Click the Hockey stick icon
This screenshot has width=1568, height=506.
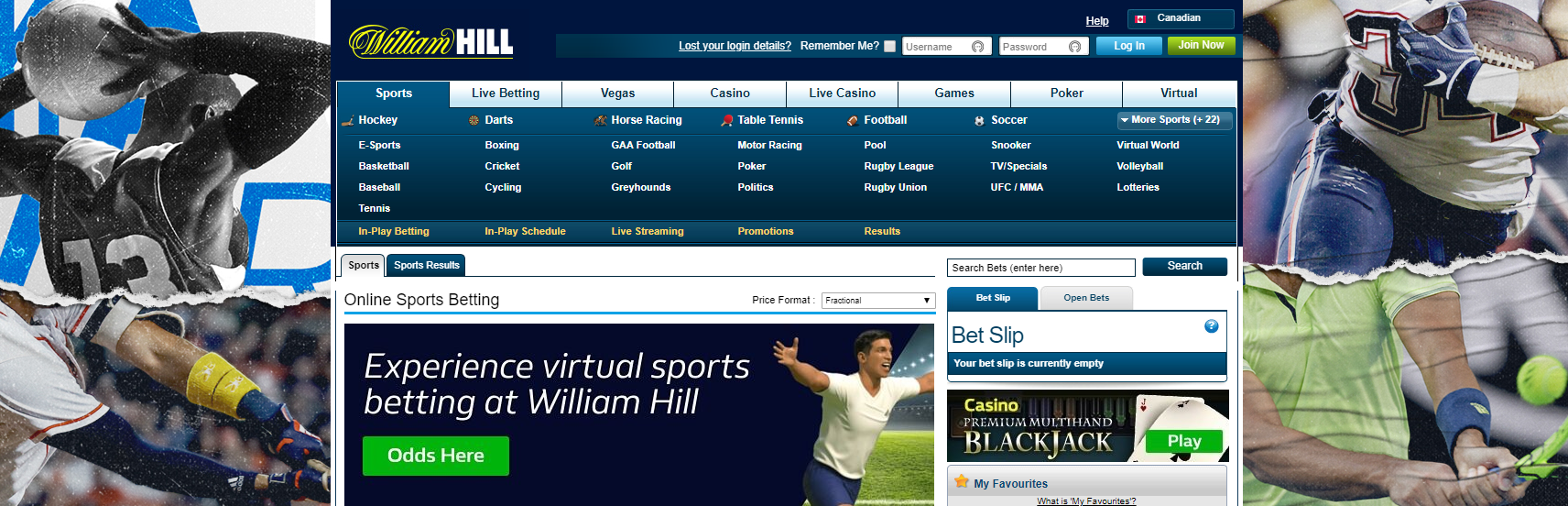(348, 120)
